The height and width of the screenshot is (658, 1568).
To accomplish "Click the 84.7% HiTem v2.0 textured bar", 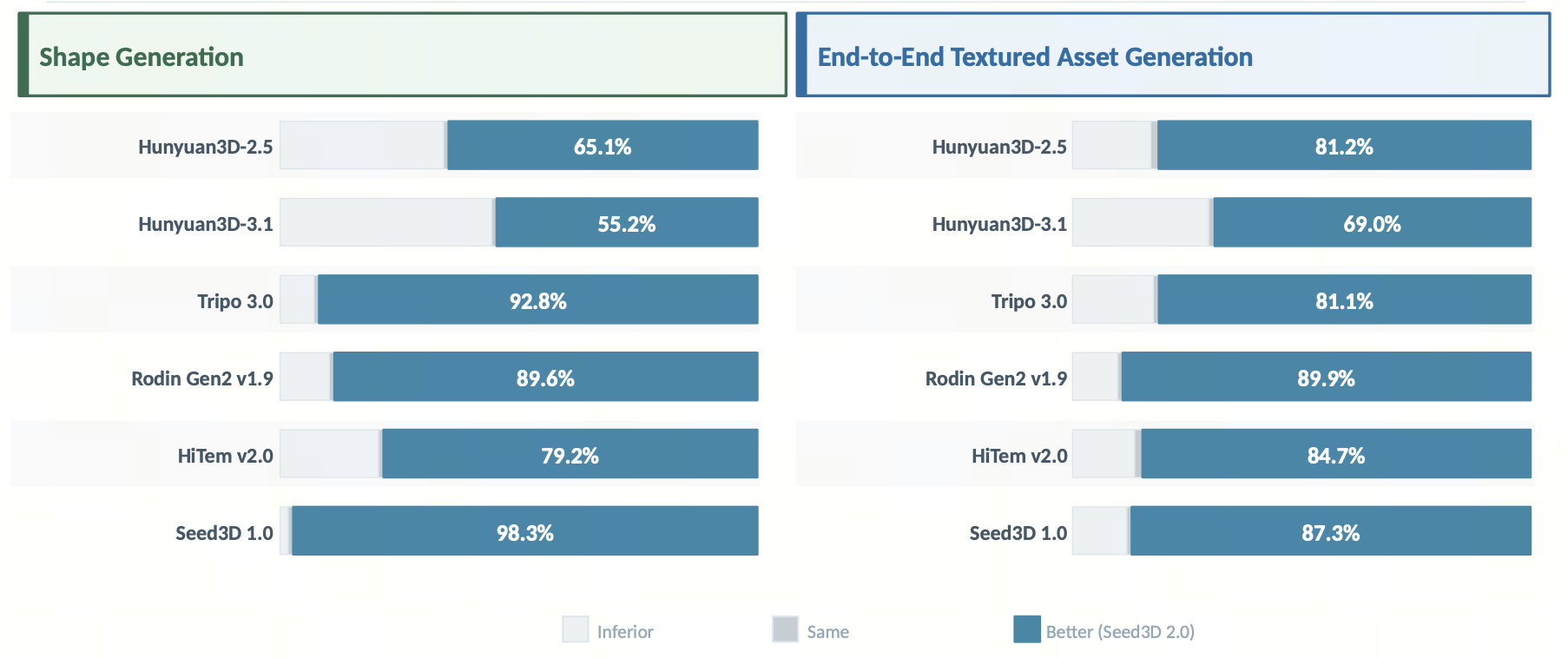I will 1335,455.
